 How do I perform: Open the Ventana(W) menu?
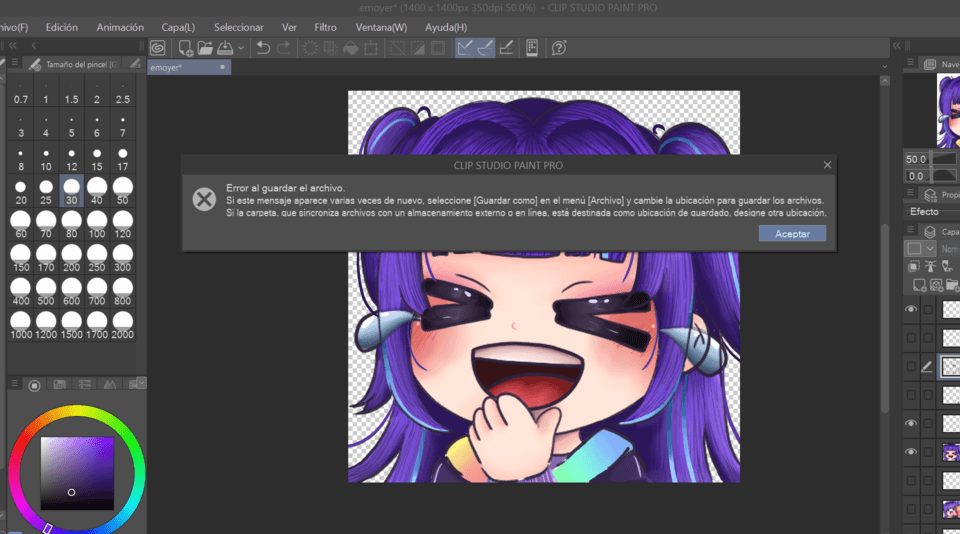click(381, 28)
